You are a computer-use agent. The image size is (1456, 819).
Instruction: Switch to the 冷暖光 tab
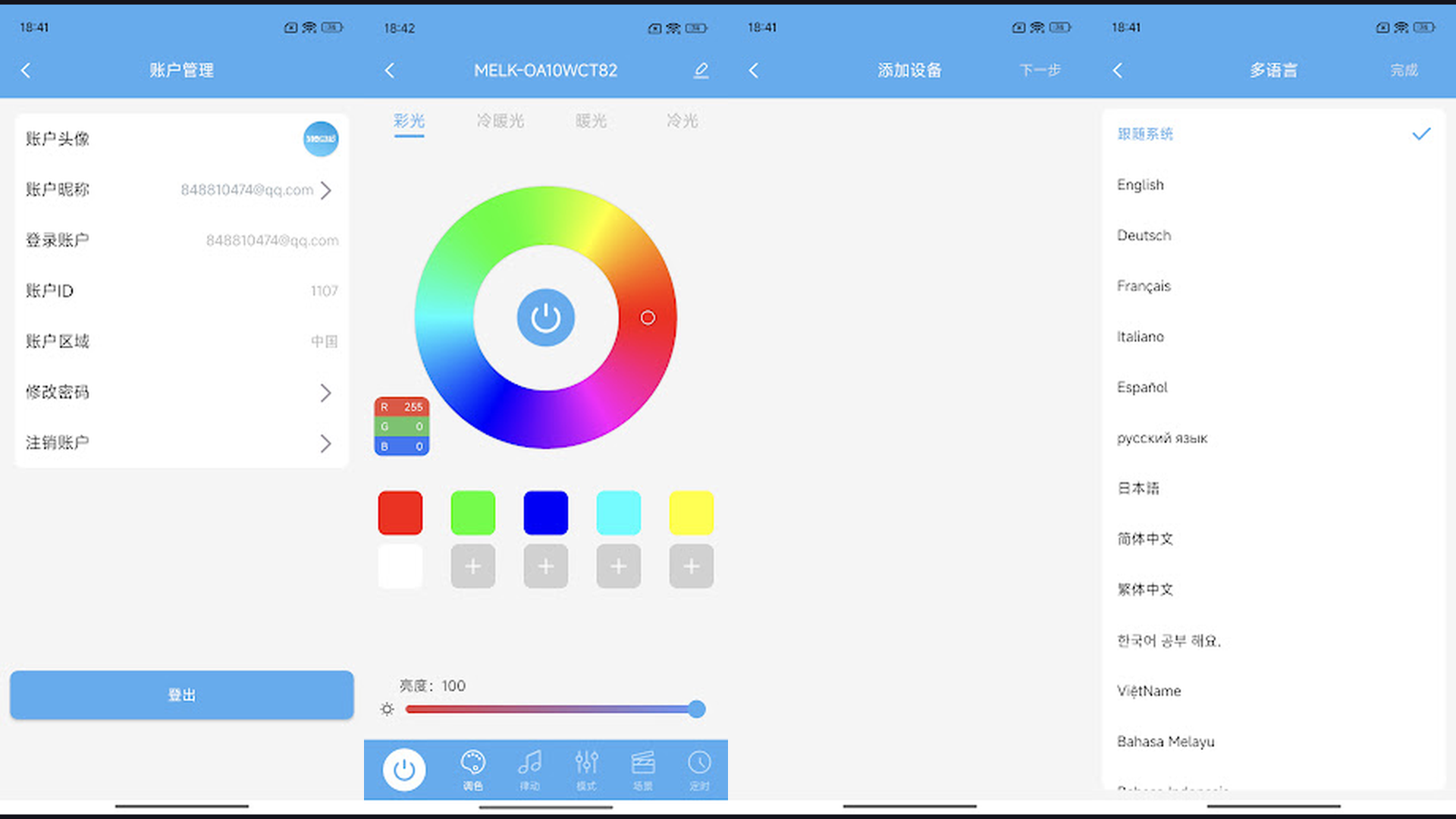[500, 121]
